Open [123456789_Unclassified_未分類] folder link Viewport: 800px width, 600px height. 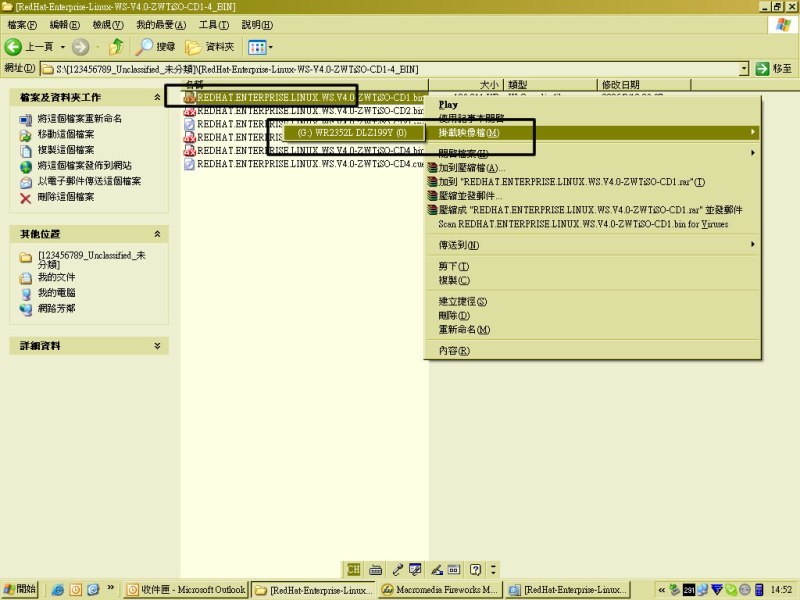(x=91, y=259)
